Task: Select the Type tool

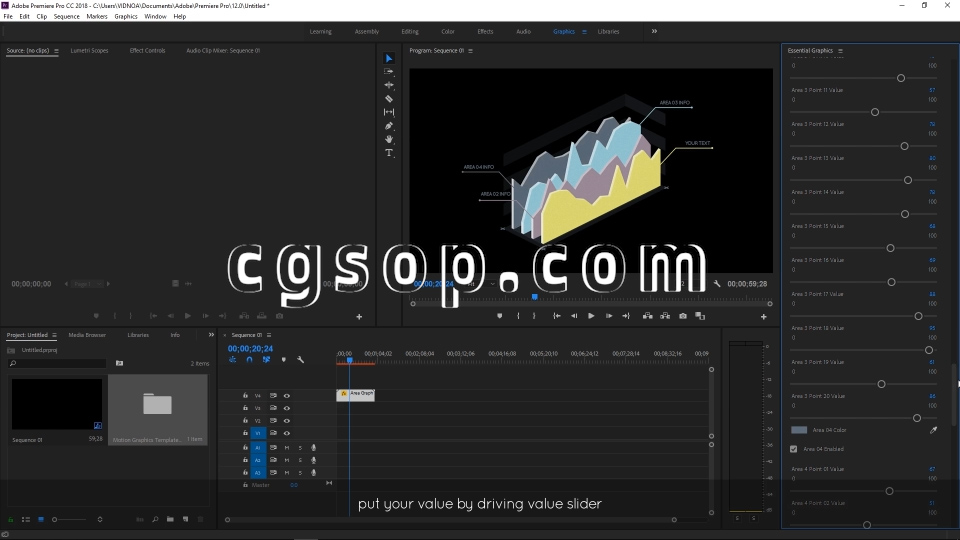Action: [x=389, y=152]
